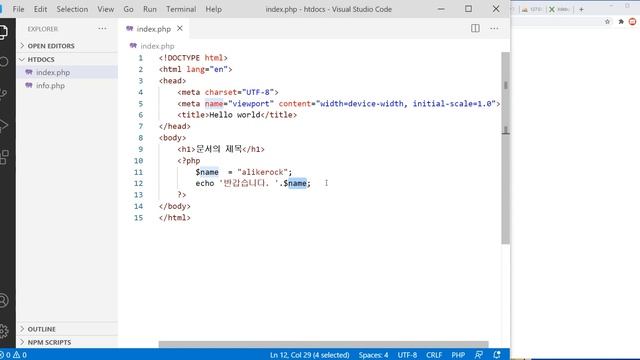640x360 pixels.
Task: Click the vertical editor scrollbar
Action: click(505, 148)
